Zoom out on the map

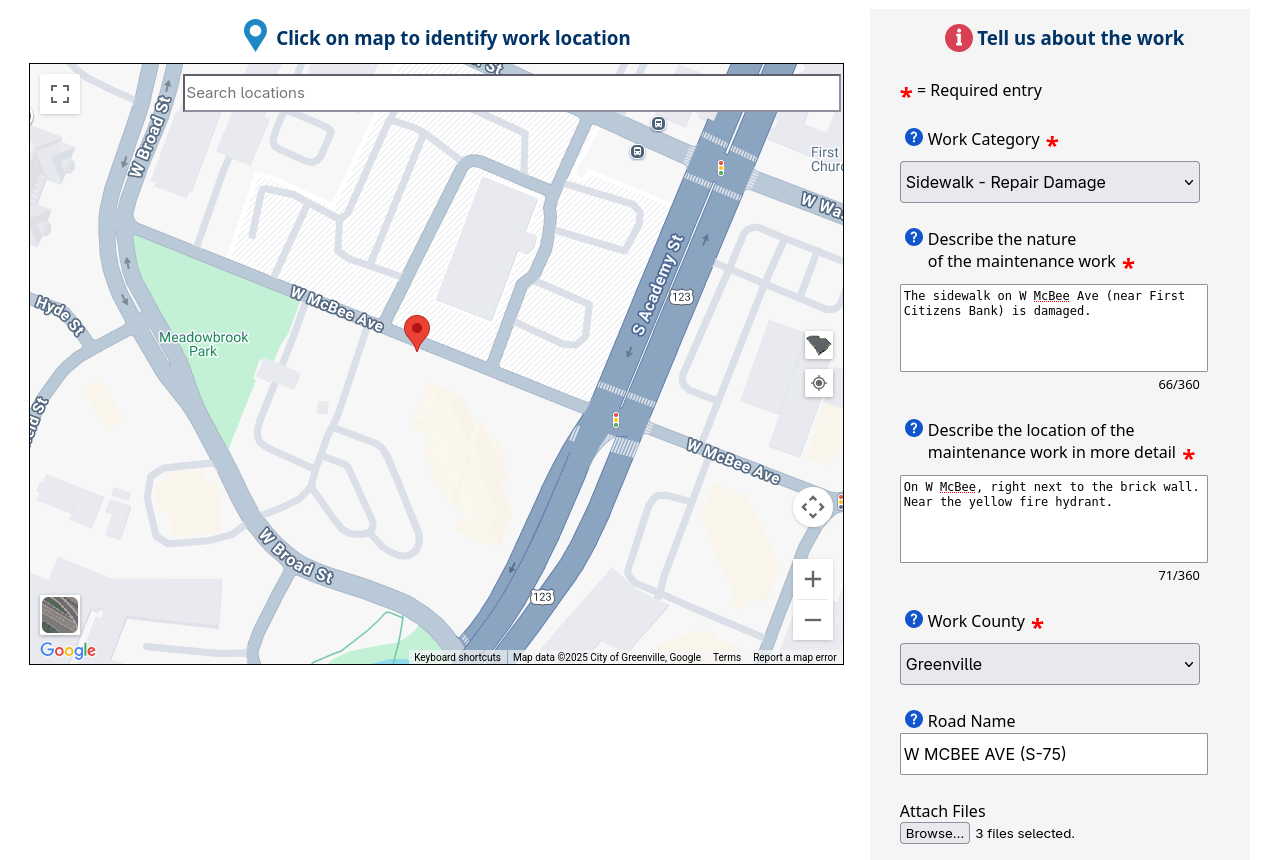813,620
